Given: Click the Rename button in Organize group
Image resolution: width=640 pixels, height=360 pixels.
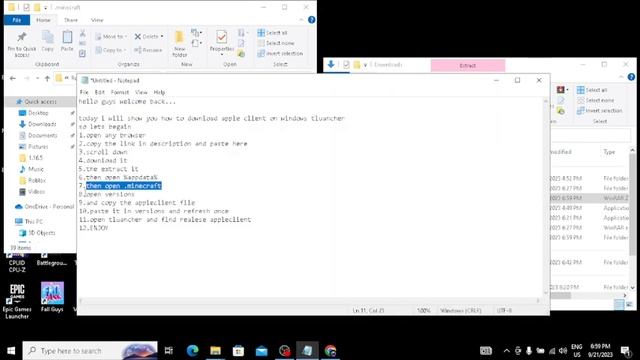Looking at the screenshot, I should pos(148,50).
